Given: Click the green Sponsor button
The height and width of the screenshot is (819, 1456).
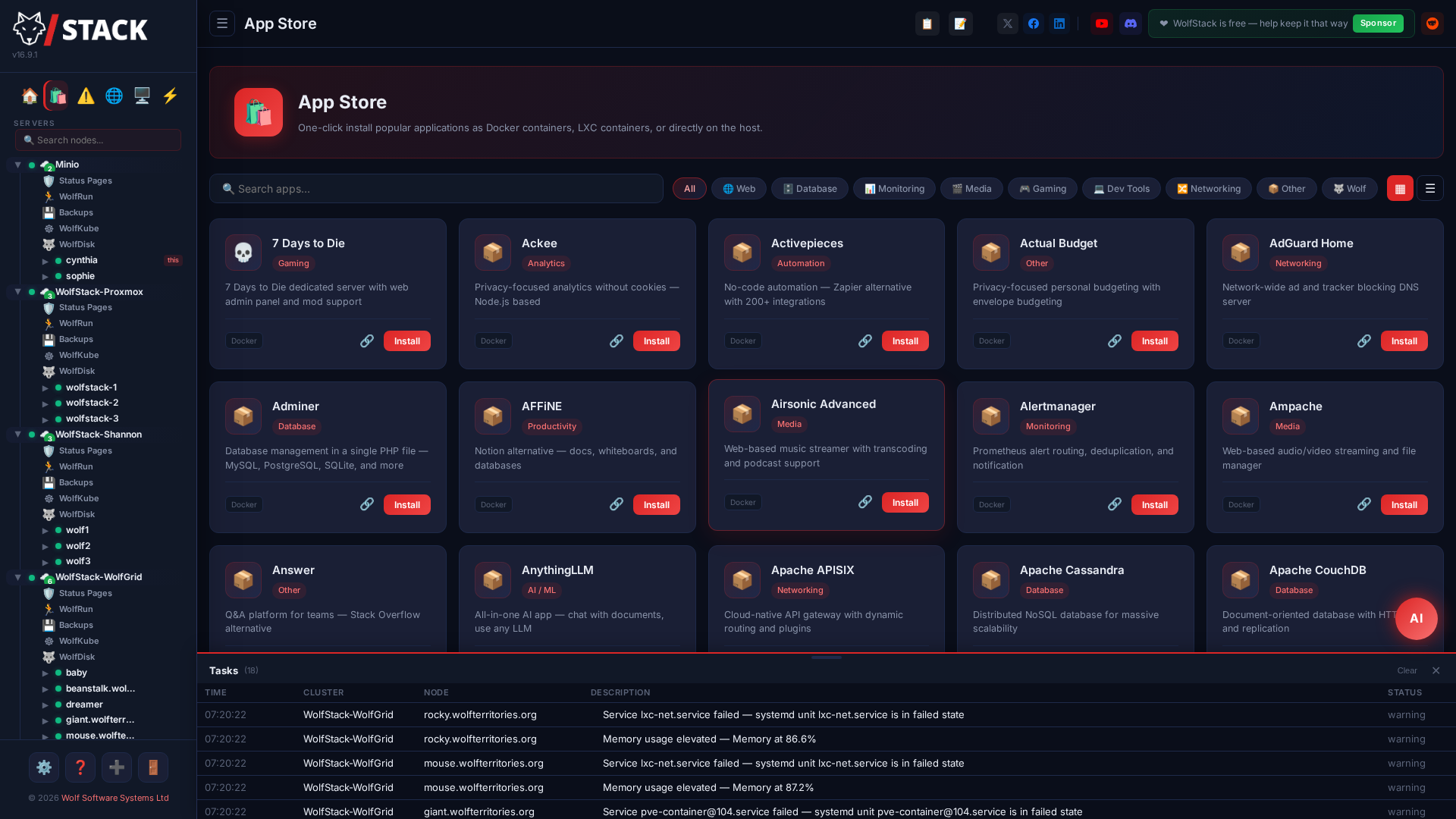Looking at the screenshot, I should coord(1378,24).
